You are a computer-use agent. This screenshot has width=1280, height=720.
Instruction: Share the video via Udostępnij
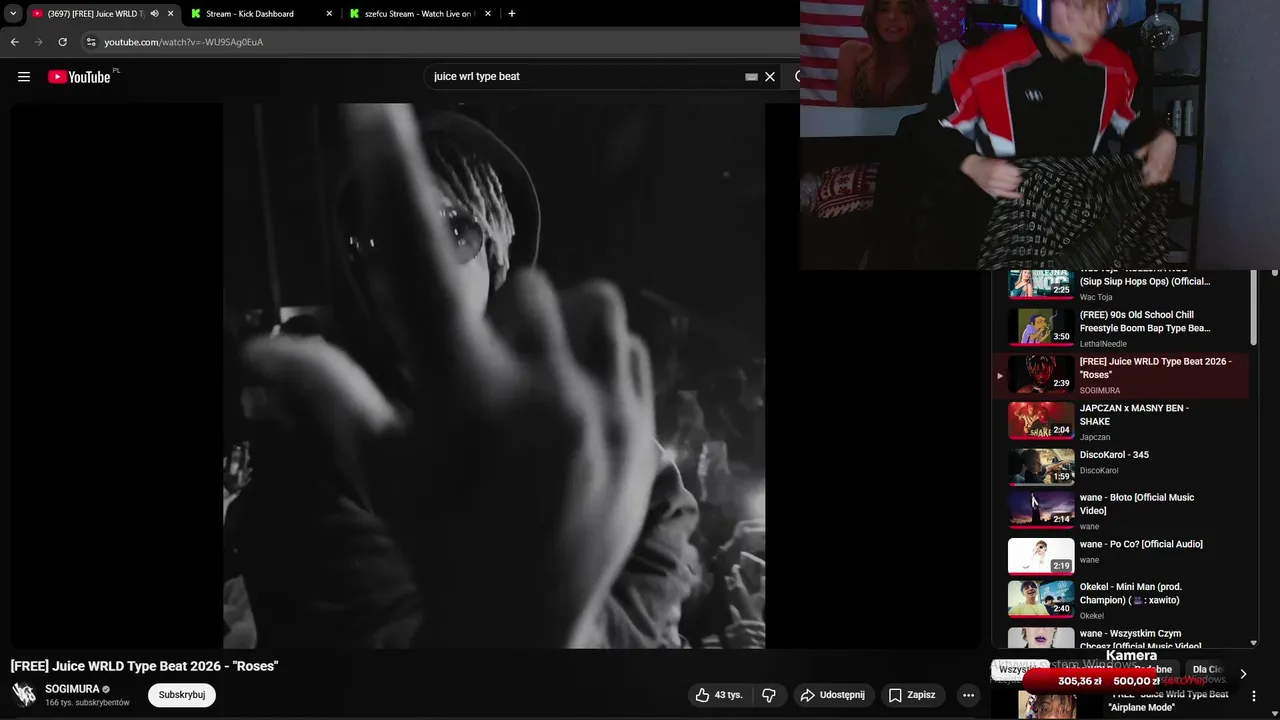tap(834, 695)
